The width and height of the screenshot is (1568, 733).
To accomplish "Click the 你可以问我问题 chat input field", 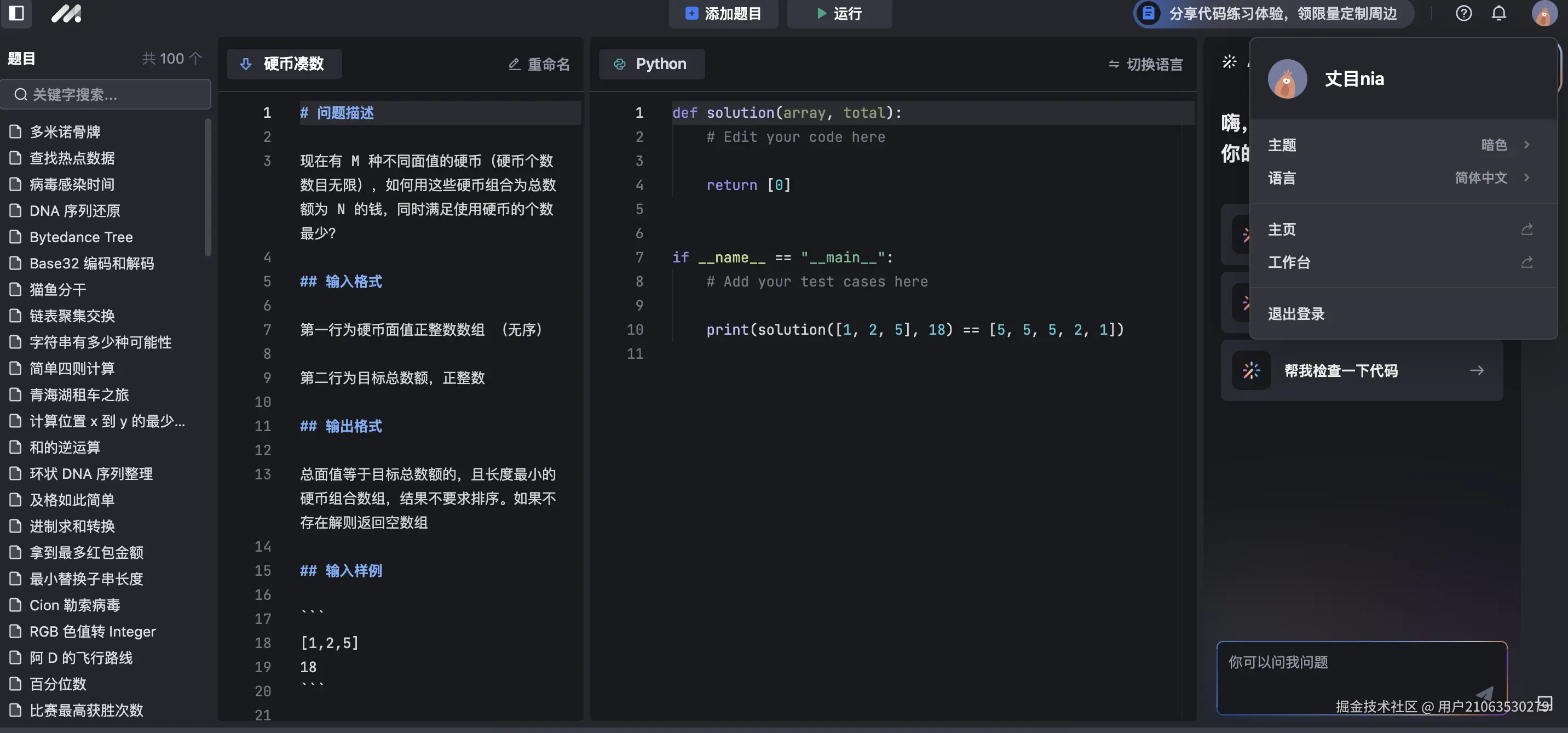I will tap(1308, 663).
